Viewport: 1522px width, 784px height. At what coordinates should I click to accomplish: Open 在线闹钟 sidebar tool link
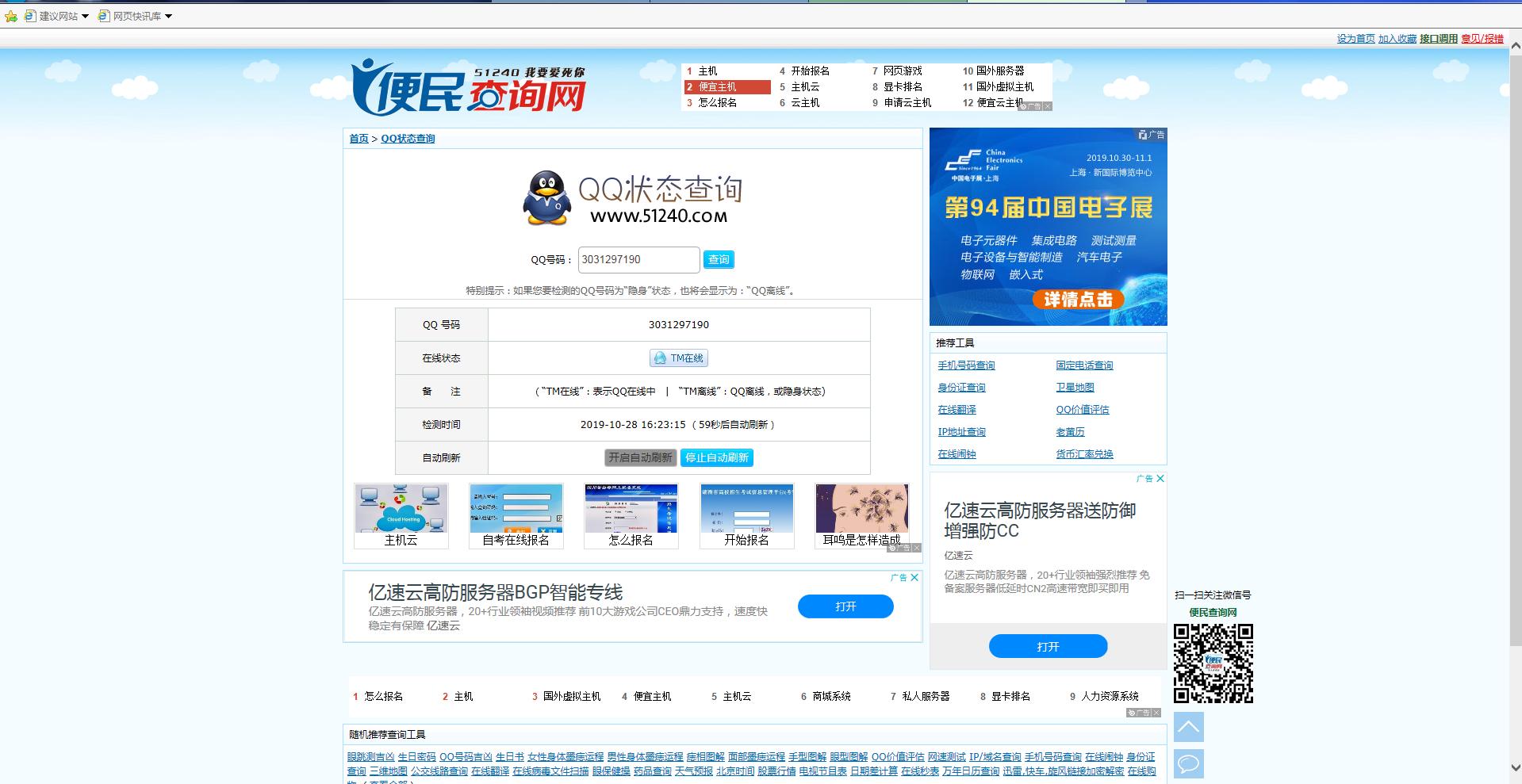point(957,454)
